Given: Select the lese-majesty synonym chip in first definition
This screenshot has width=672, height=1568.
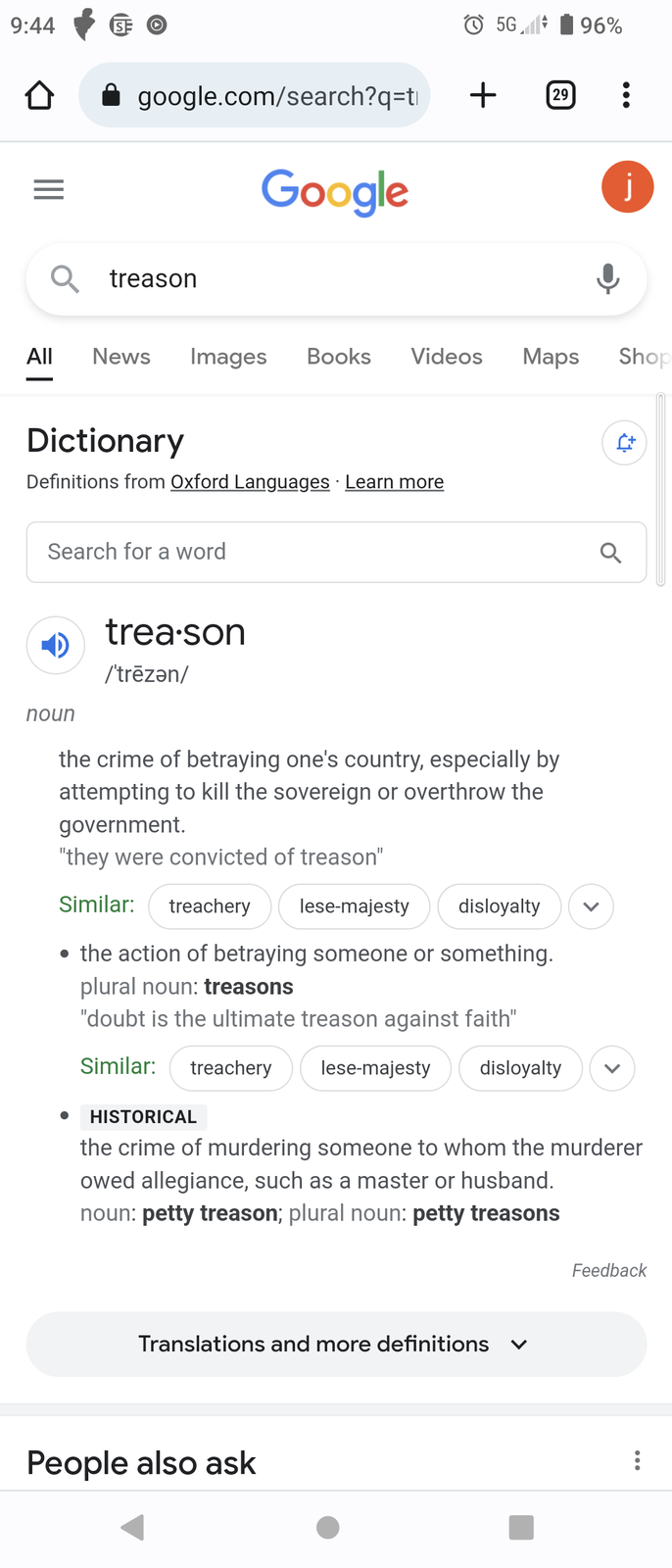Looking at the screenshot, I should pos(355,906).
